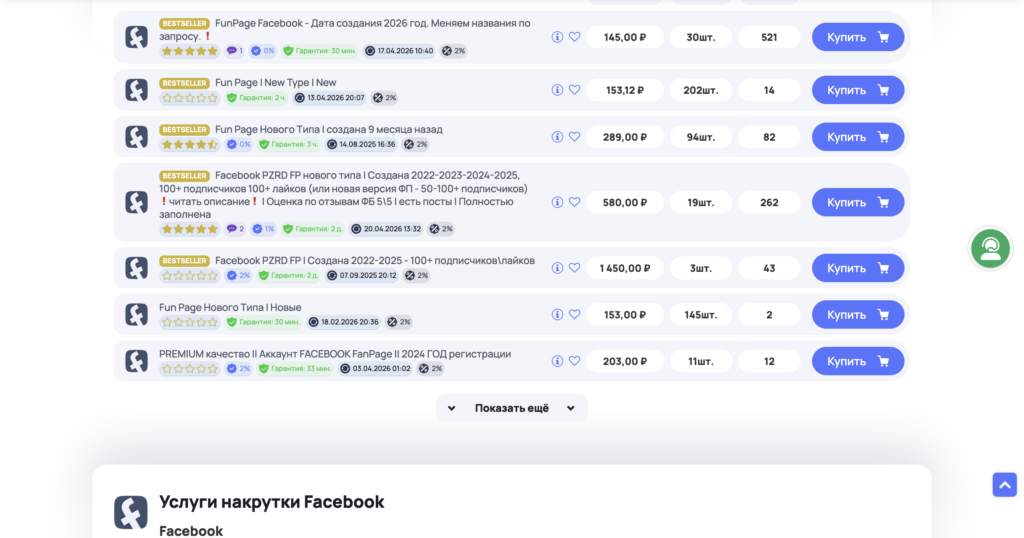This screenshot has width=1024, height=538.
Task: Add Fun Page New Type listing to favorites
Action: pyautogui.click(x=575, y=90)
